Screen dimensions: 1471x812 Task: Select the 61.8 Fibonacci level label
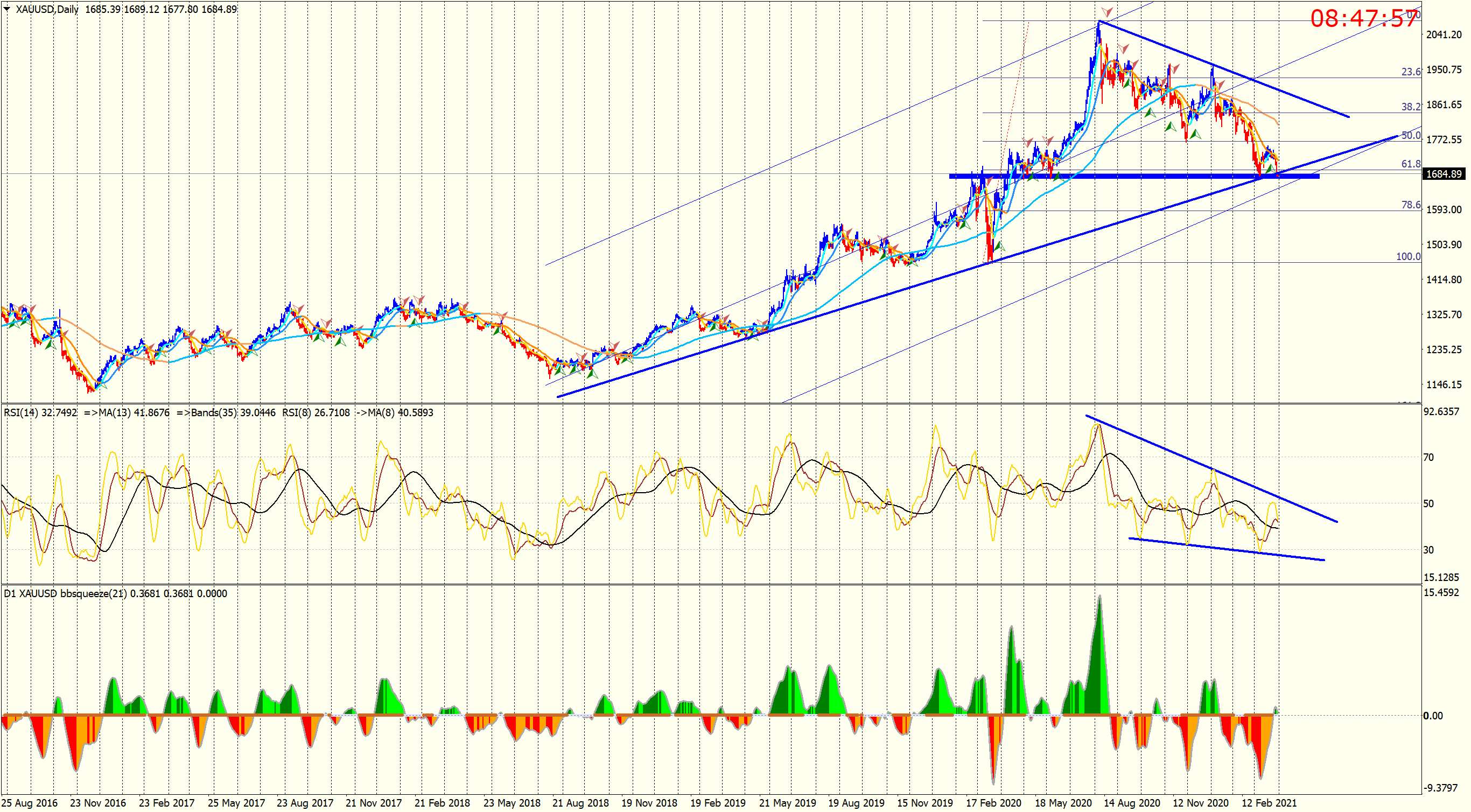click(1411, 164)
